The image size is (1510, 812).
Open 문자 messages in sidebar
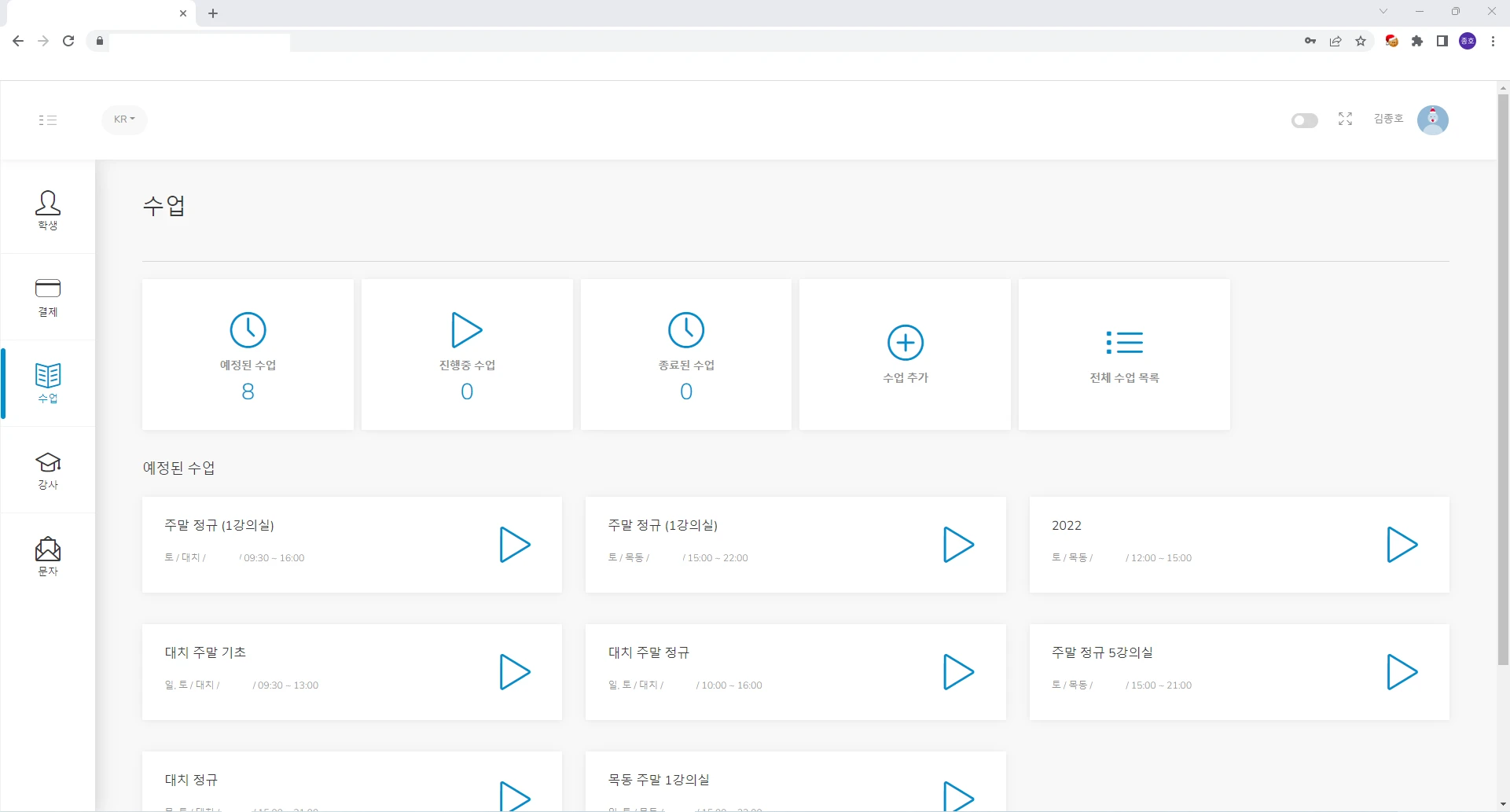click(x=48, y=556)
